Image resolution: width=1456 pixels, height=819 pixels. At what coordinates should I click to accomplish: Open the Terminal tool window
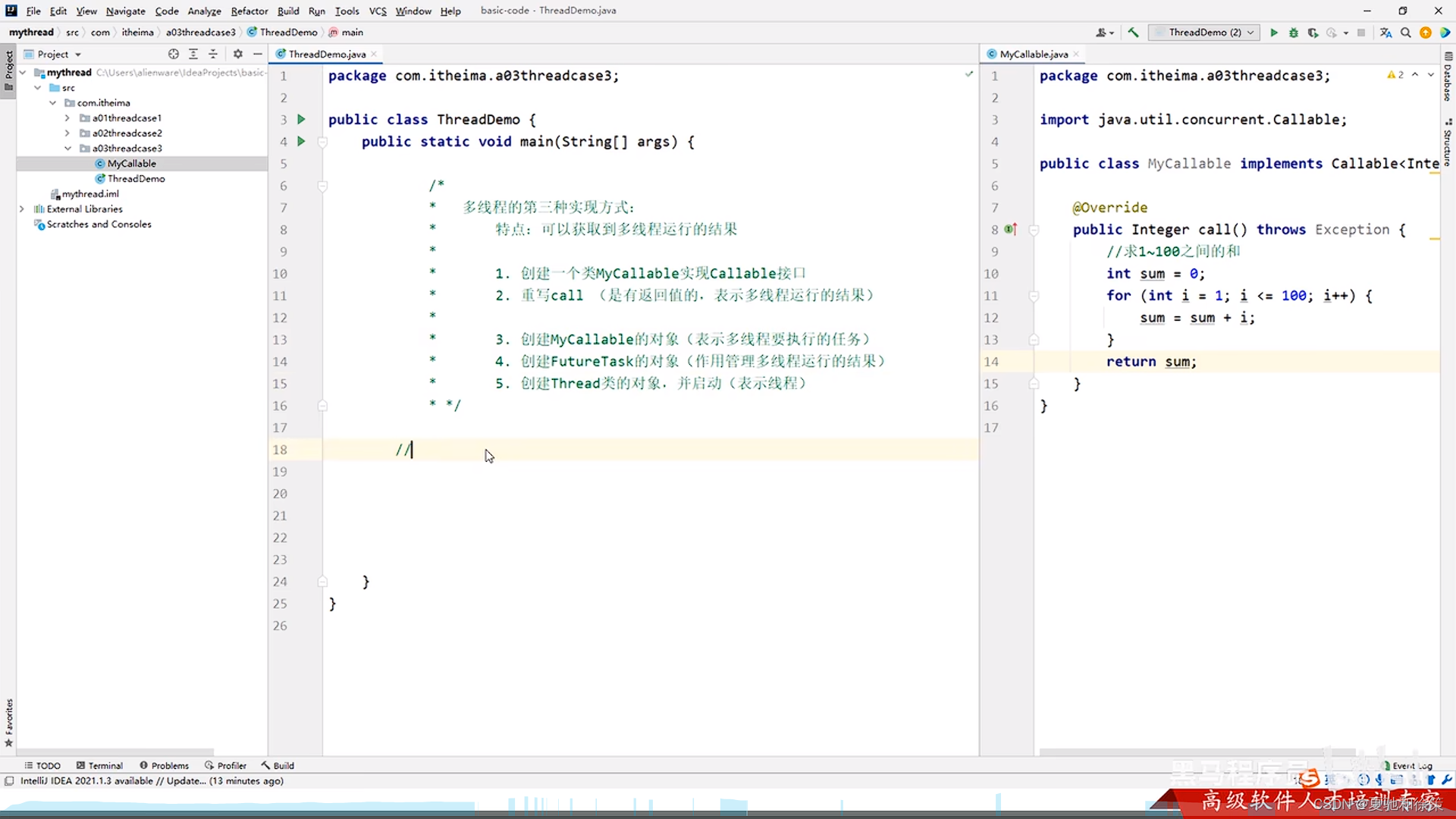point(99,765)
